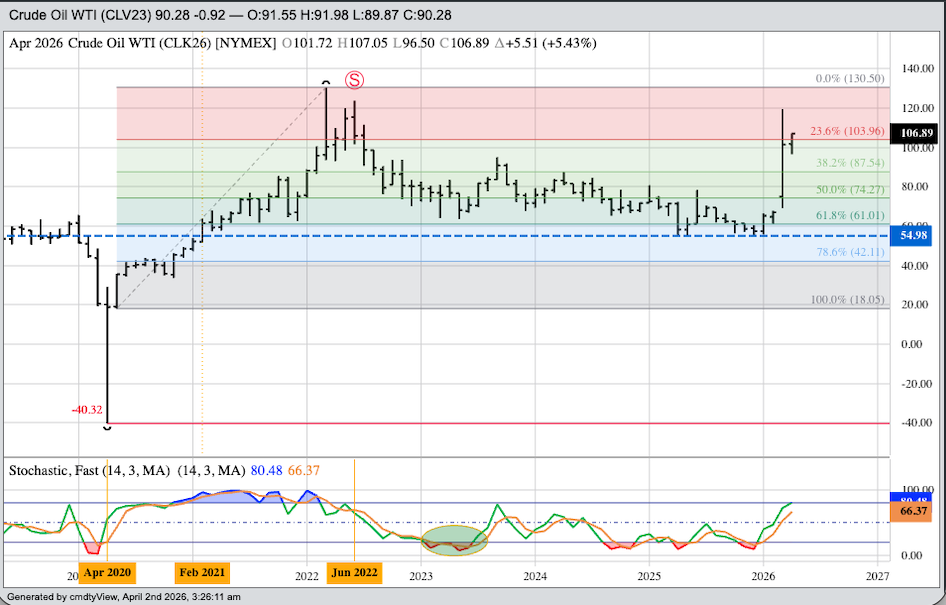This screenshot has width=946, height=605.
Task: Click the 106.89 current price label
Action: pyautogui.click(x=916, y=133)
